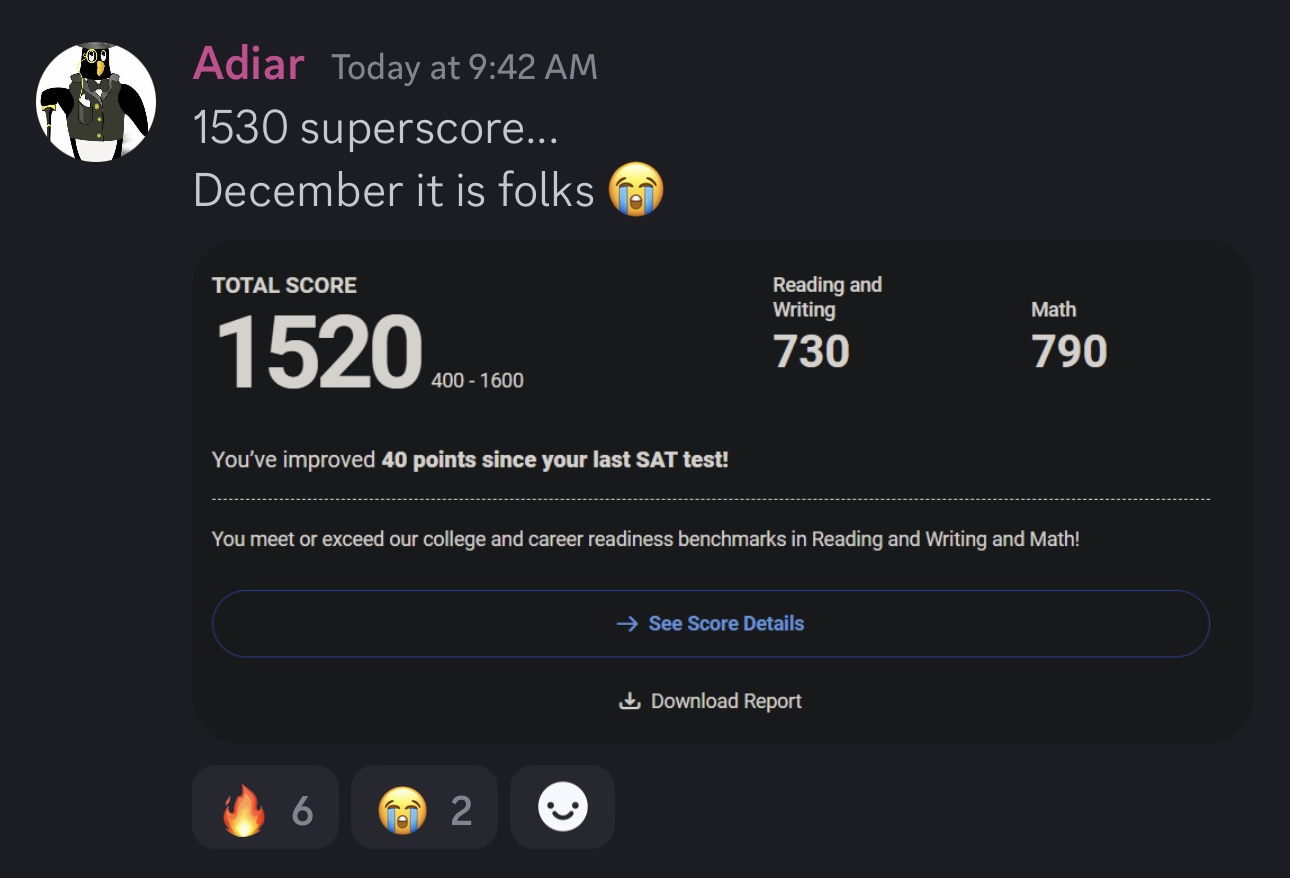Open Adiar's penguin profile avatar
1290x878 pixels.
(95, 100)
